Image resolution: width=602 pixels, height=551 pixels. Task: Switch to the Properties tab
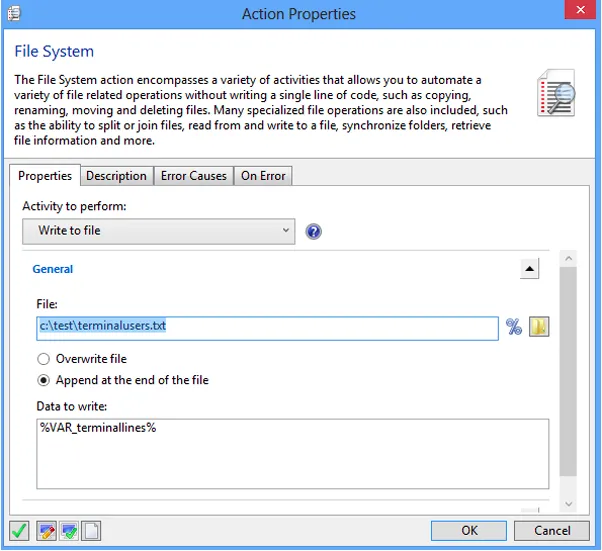coord(45,176)
